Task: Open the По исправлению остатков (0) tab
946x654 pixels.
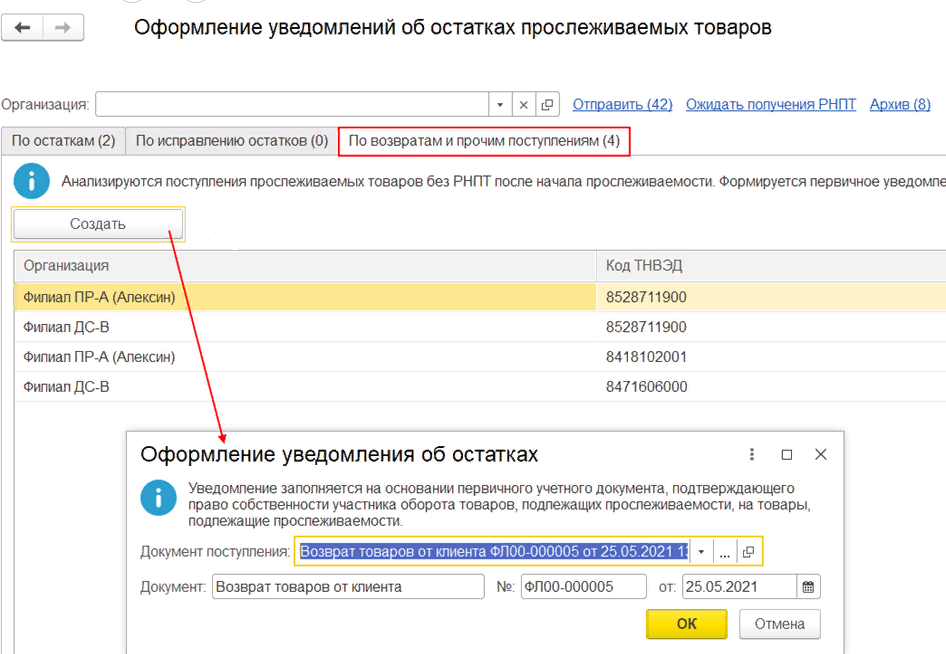Action: [x=231, y=141]
